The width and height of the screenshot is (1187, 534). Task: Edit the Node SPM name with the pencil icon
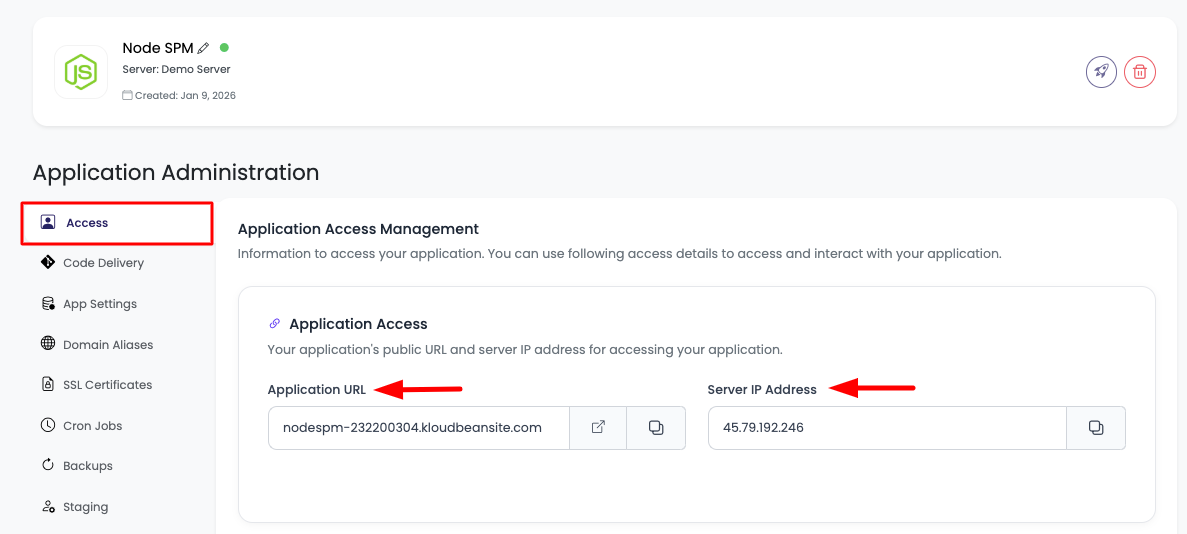click(x=203, y=48)
